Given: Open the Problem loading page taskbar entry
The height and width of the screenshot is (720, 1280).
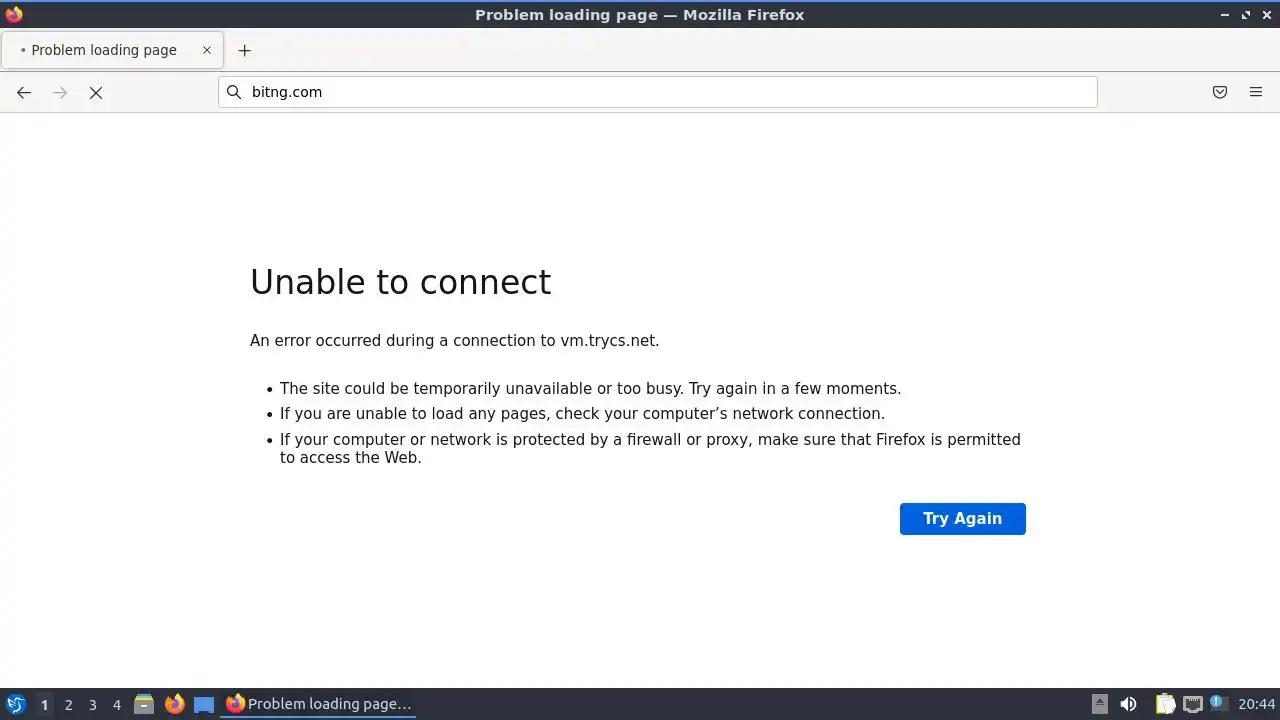Looking at the screenshot, I should click(319, 704).
